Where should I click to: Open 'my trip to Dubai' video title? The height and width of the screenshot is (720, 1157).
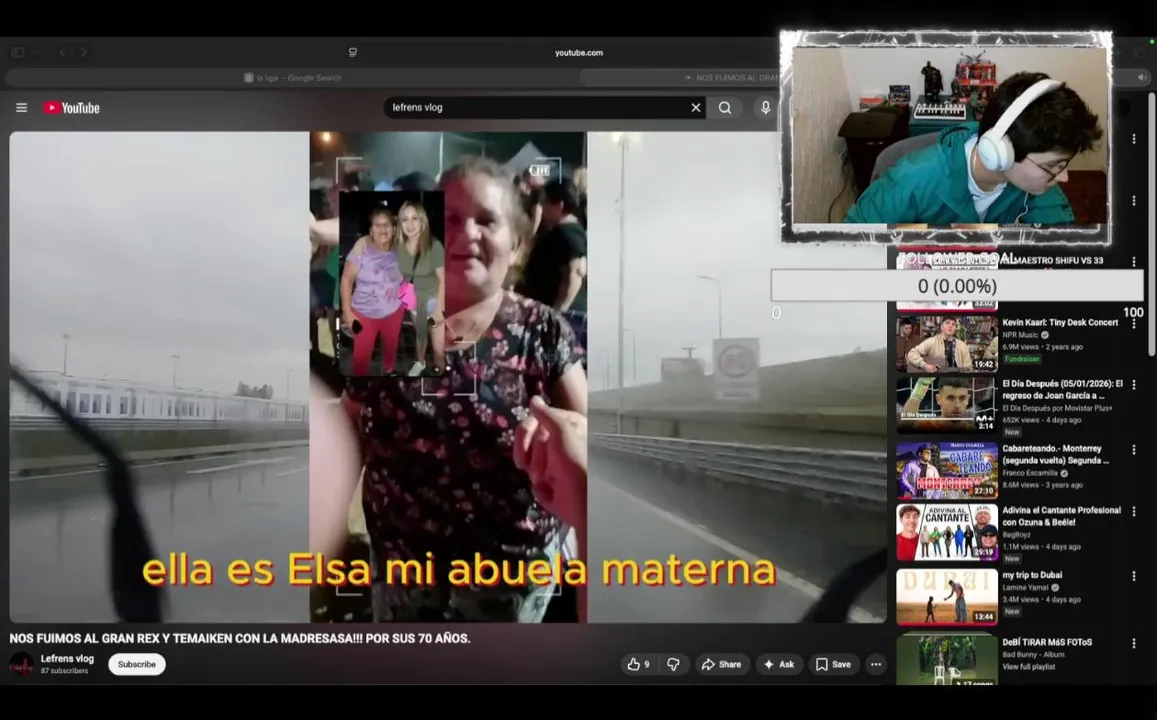coord(1032,575)
